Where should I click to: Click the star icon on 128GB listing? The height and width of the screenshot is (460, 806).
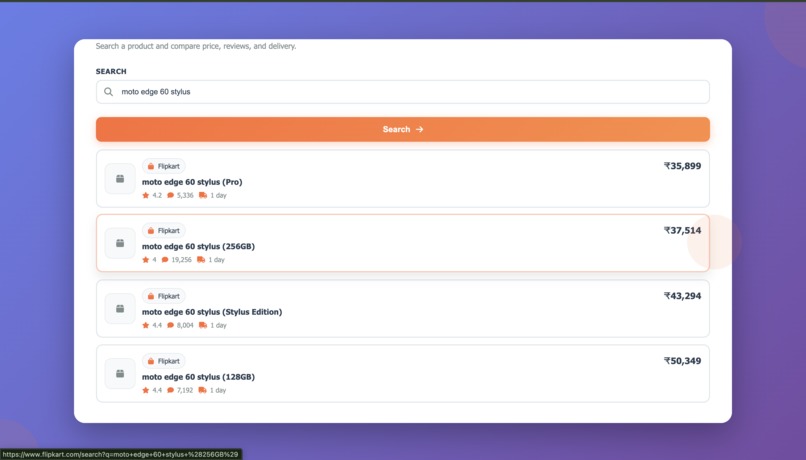tap(145, 390)
